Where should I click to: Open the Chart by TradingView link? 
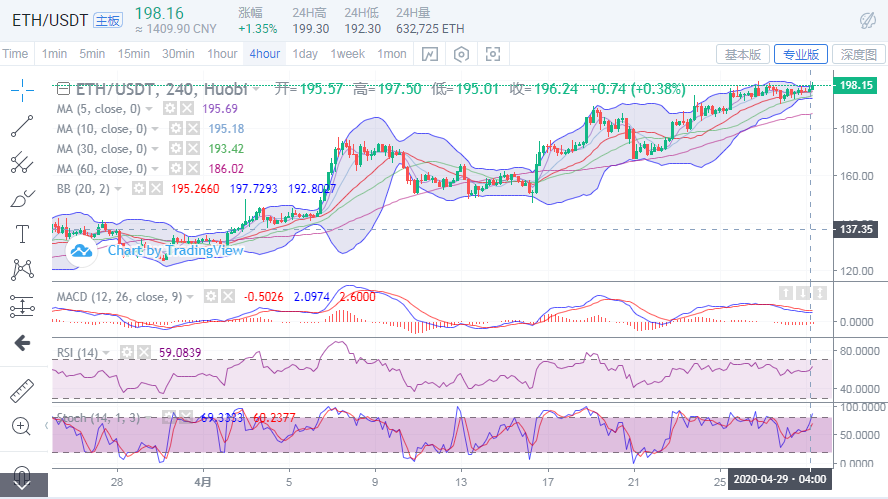coord(176,250)
